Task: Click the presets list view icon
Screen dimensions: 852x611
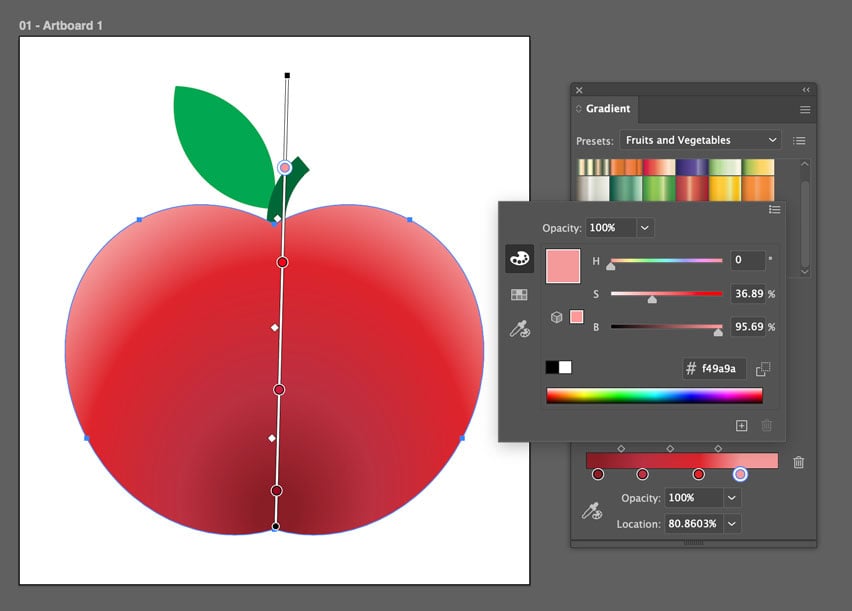Action: (x=799, y=141)
